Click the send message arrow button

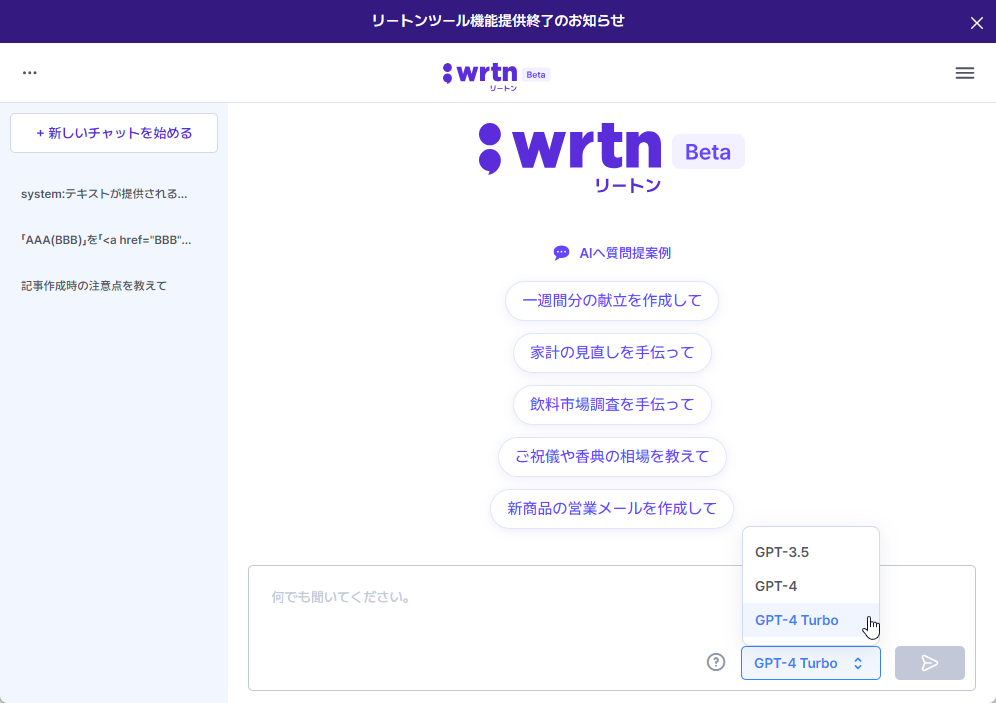point(929,663)
